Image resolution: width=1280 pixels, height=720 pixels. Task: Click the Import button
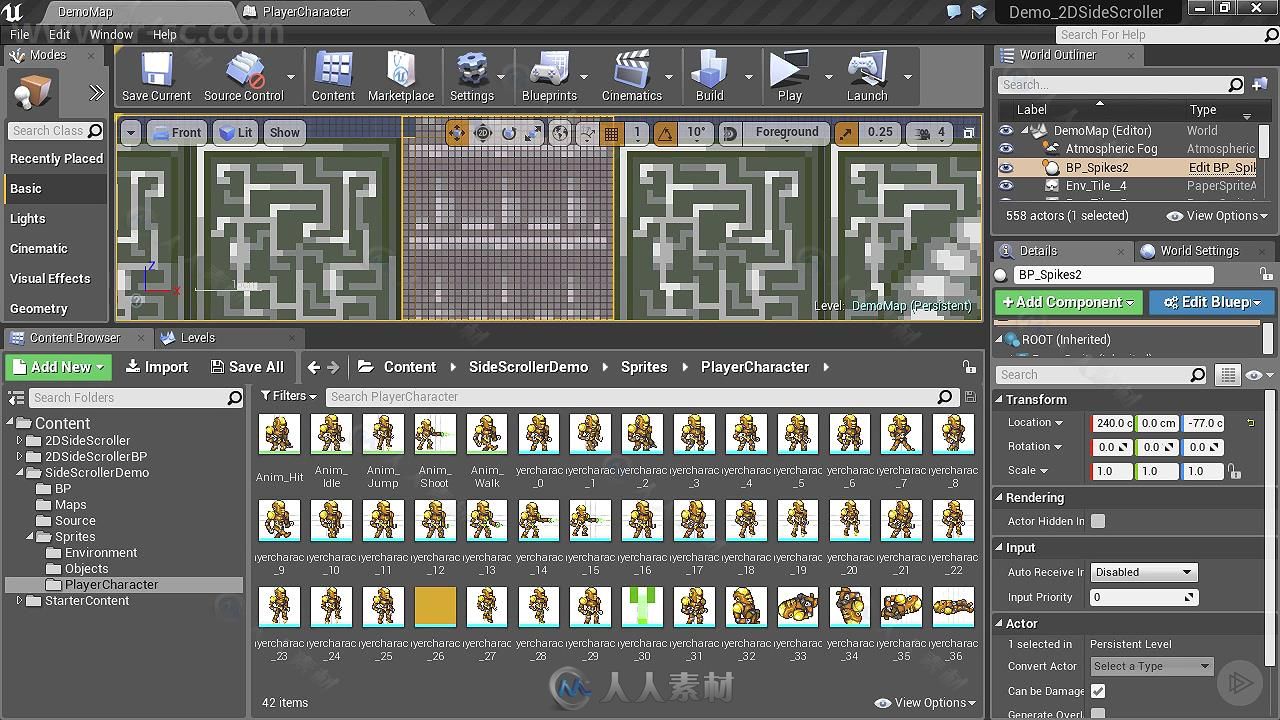coord(157,367)
